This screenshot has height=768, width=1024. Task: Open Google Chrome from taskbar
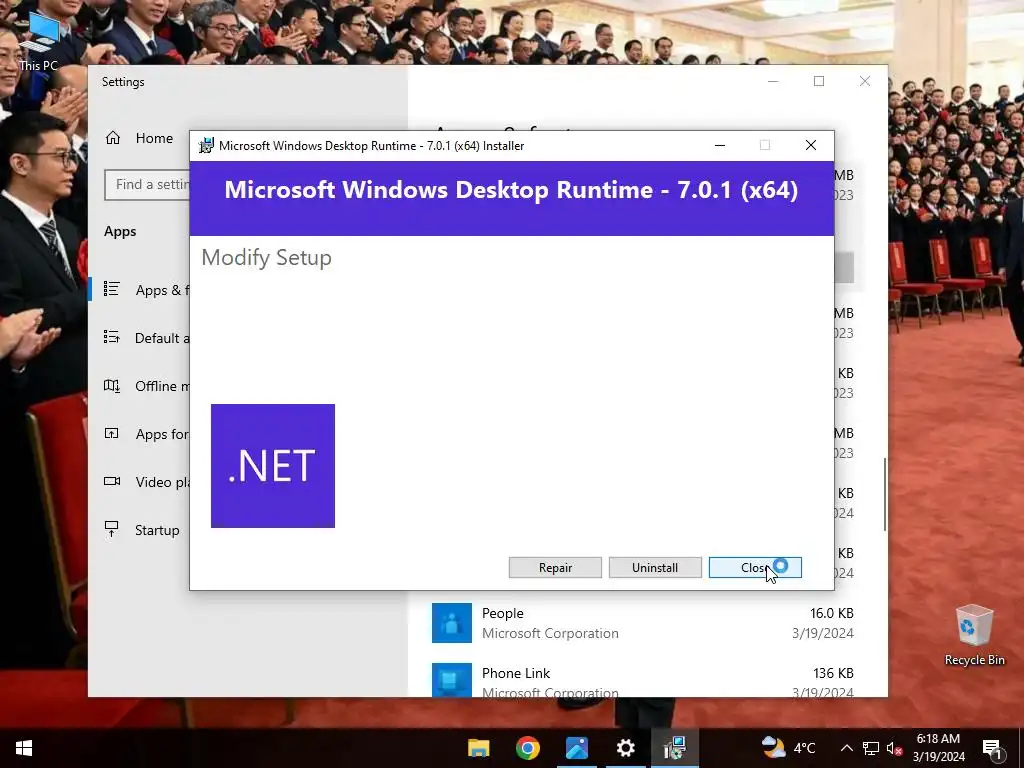528,748
